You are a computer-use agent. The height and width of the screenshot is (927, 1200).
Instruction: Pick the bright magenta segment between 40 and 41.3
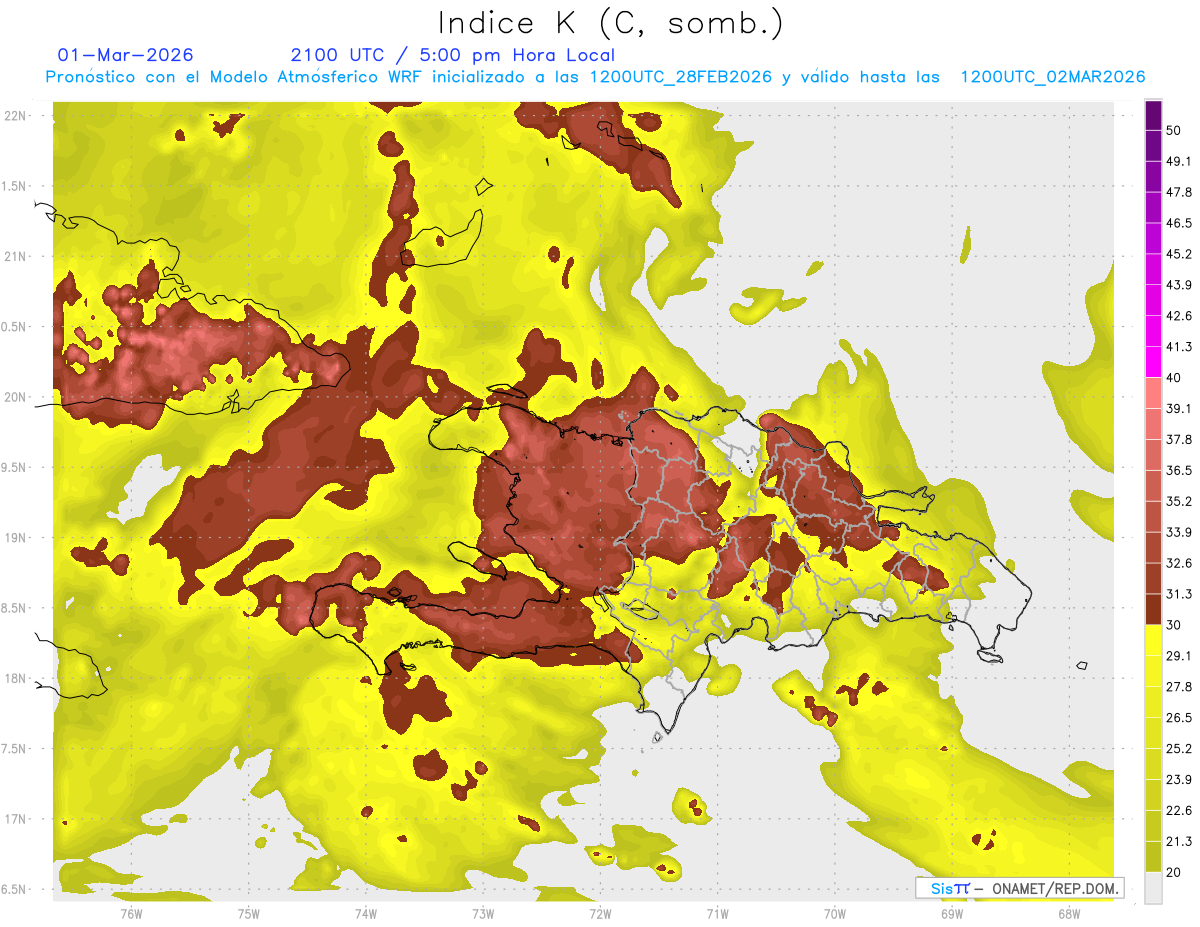pyautogui.click(x=1154, y=362)
